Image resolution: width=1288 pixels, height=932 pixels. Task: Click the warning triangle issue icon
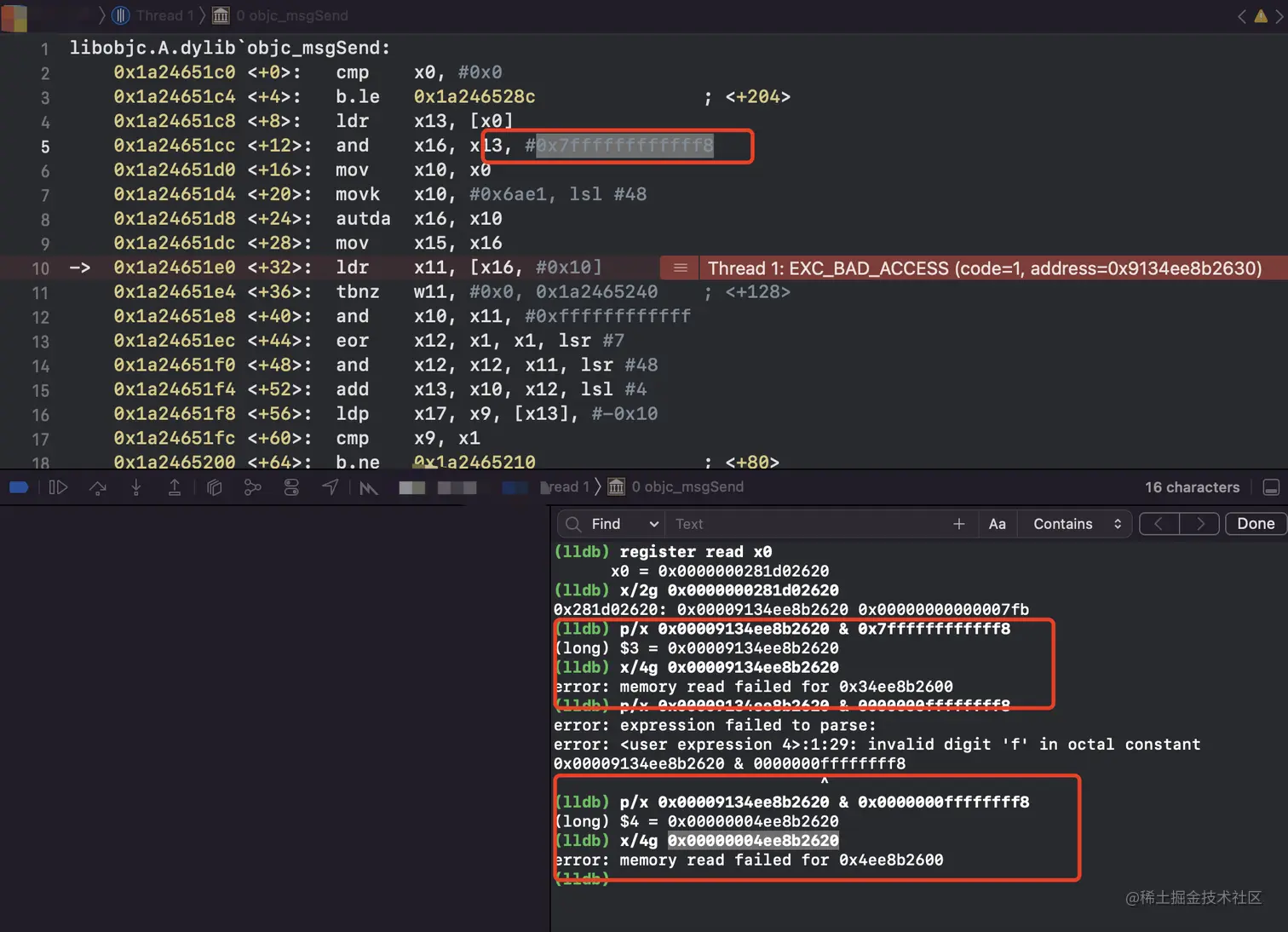1261,15
